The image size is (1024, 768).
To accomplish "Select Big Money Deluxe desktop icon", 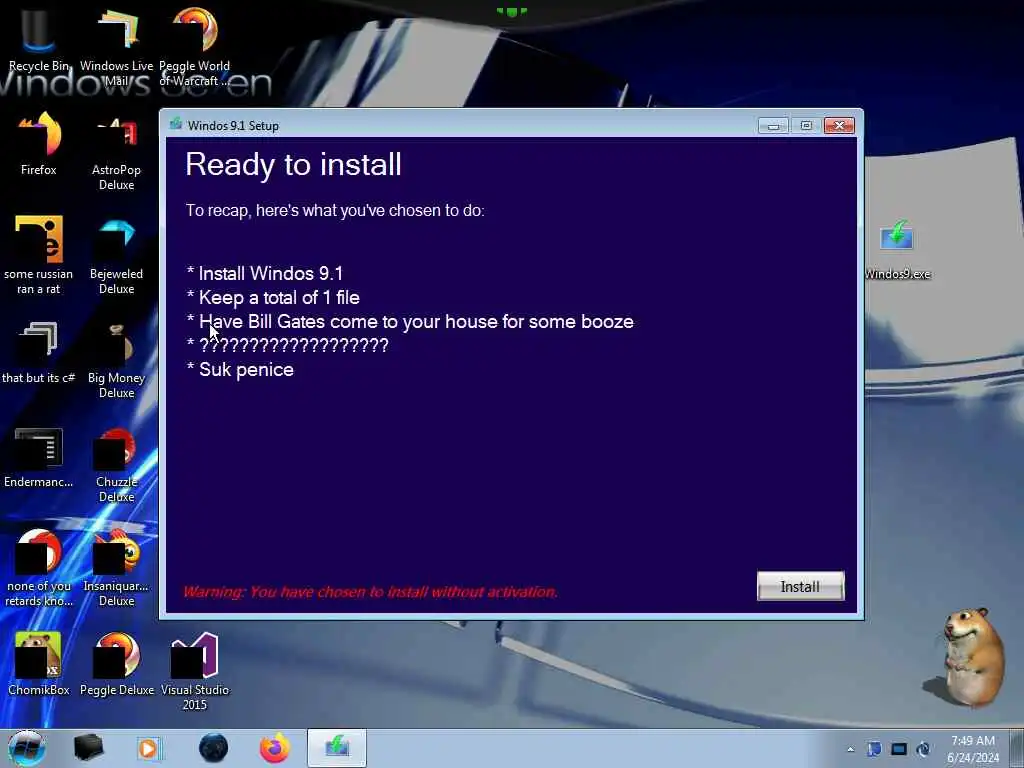I will 116,360.
